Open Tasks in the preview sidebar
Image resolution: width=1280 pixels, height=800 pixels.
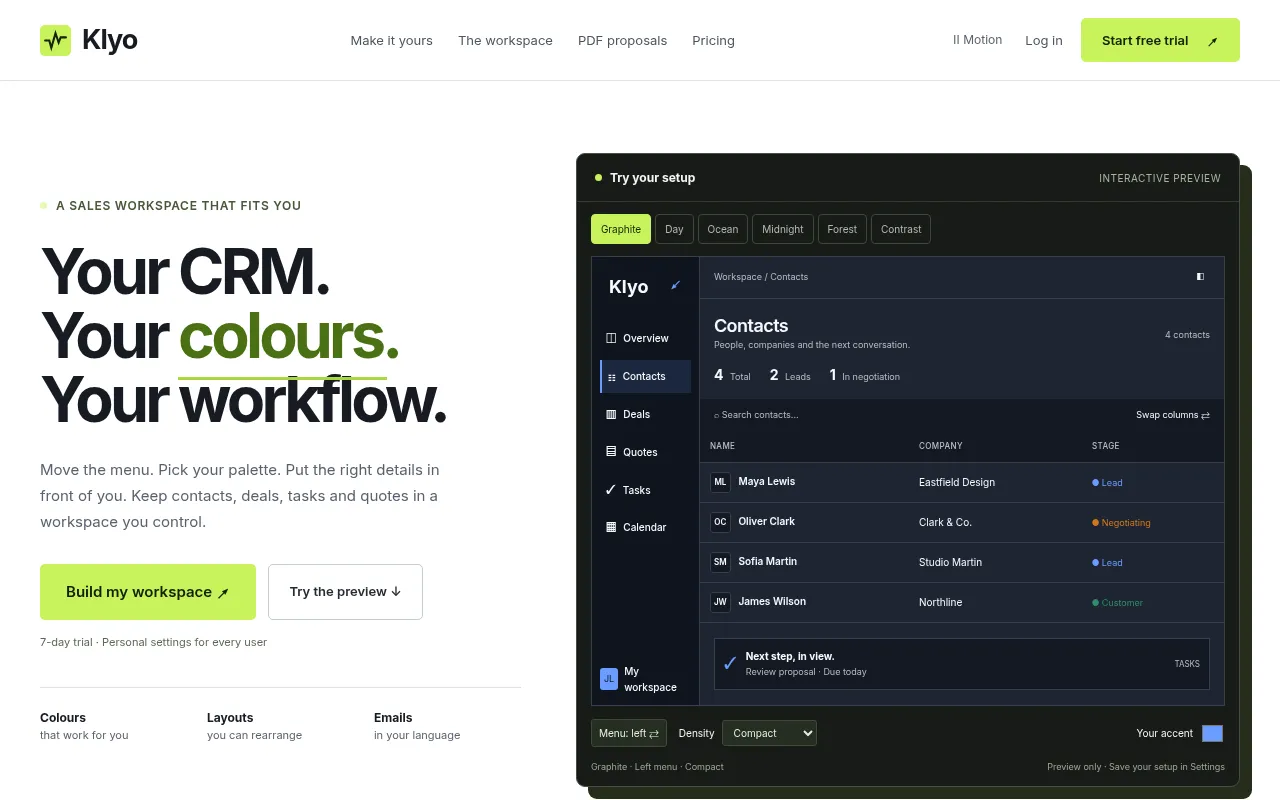click(x=645, y=490)
